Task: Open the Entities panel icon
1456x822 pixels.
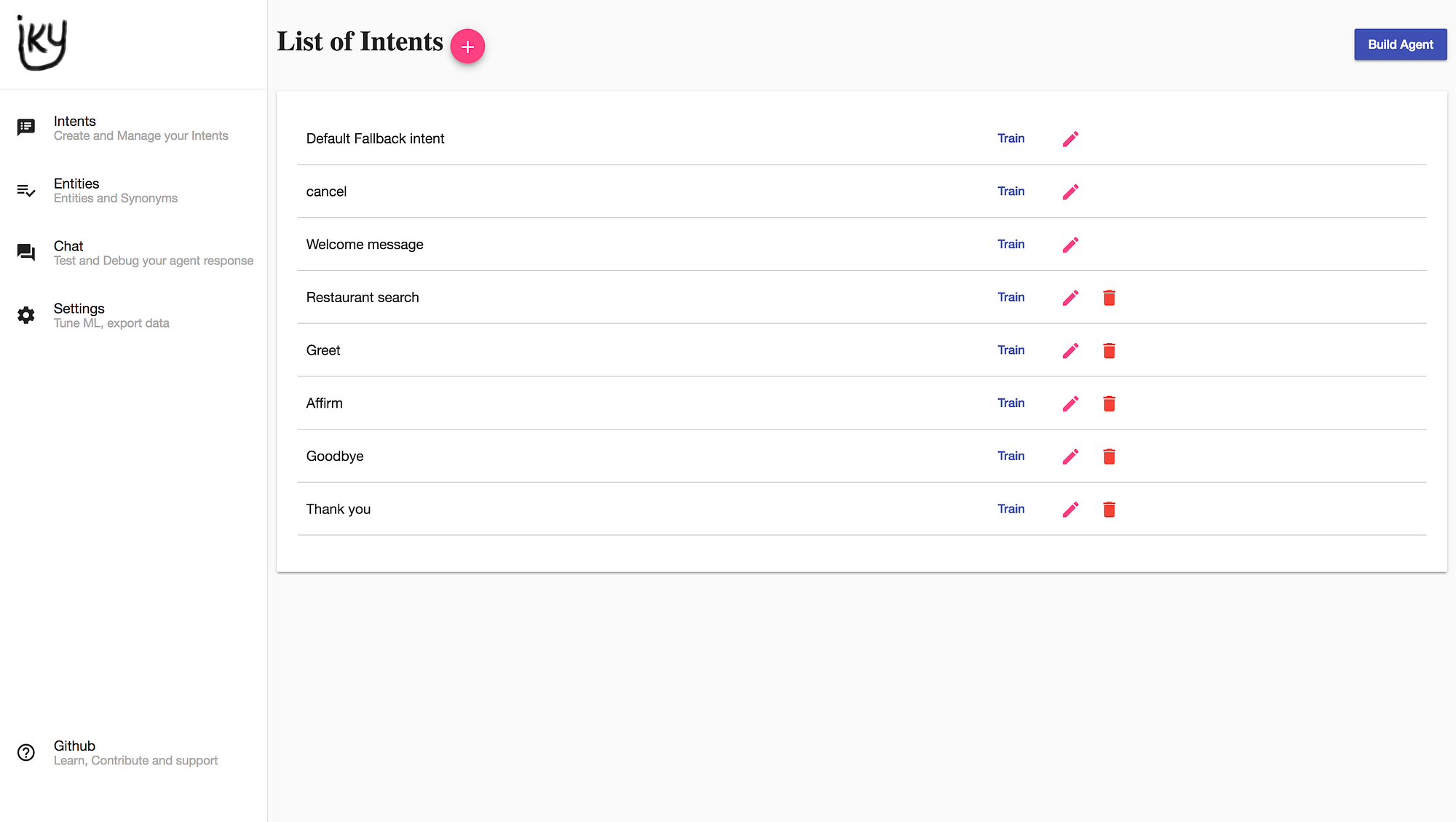Action: point(25,190)
